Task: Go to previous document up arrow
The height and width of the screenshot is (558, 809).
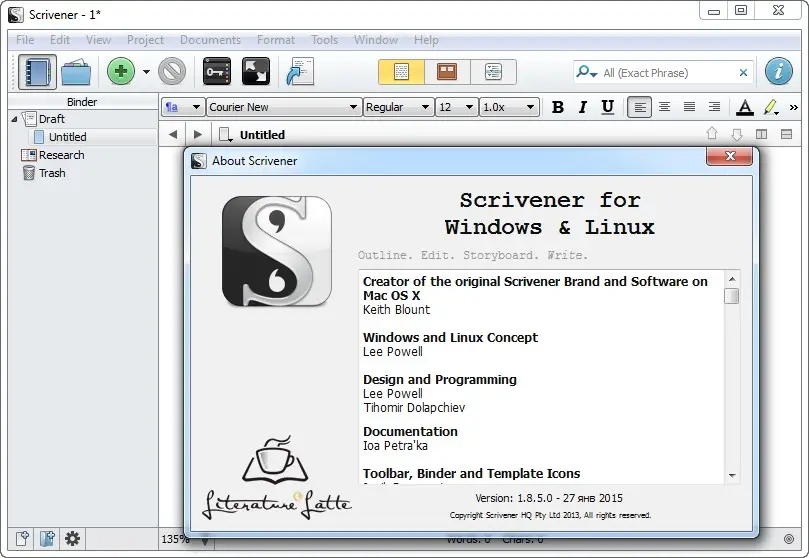Action: pos(712,134)
